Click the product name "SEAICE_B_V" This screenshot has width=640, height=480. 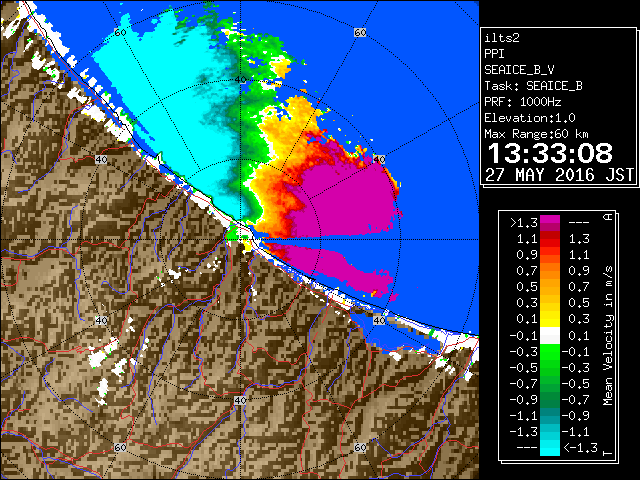pyautogui.click(x=519, y=70)
